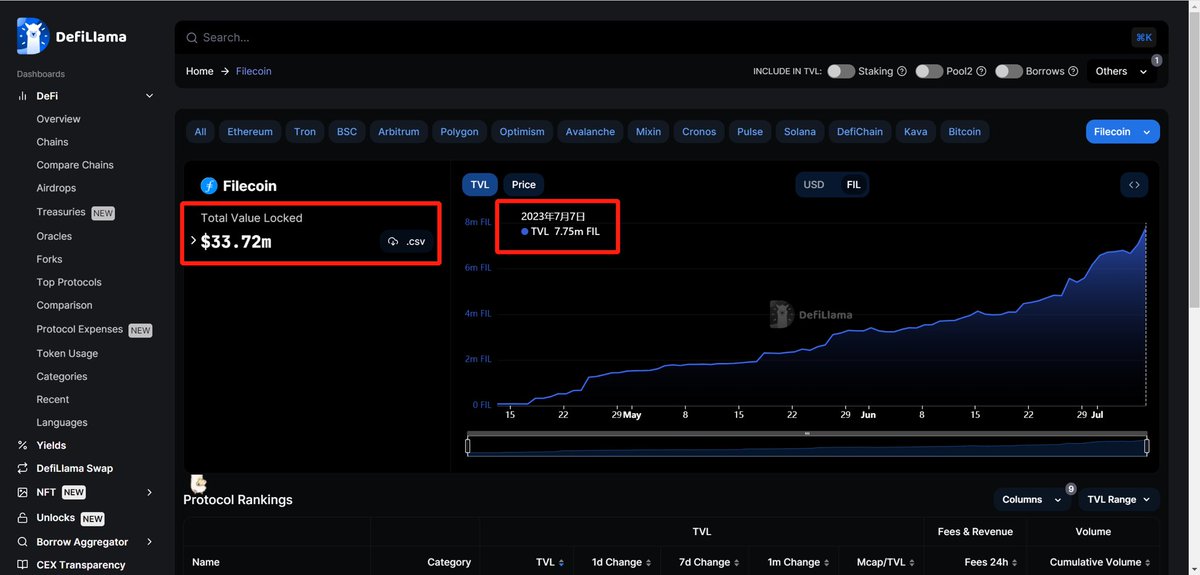
Task: Switch chart denomination to FIL
Action: (853, 185)
